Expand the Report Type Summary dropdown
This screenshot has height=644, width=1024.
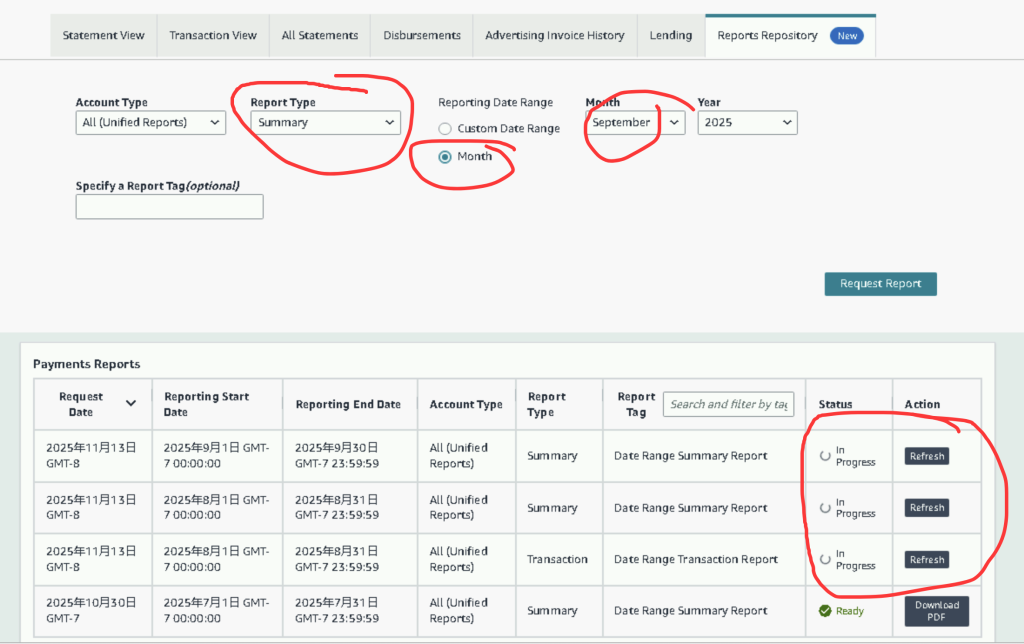(x=325, y=123)
